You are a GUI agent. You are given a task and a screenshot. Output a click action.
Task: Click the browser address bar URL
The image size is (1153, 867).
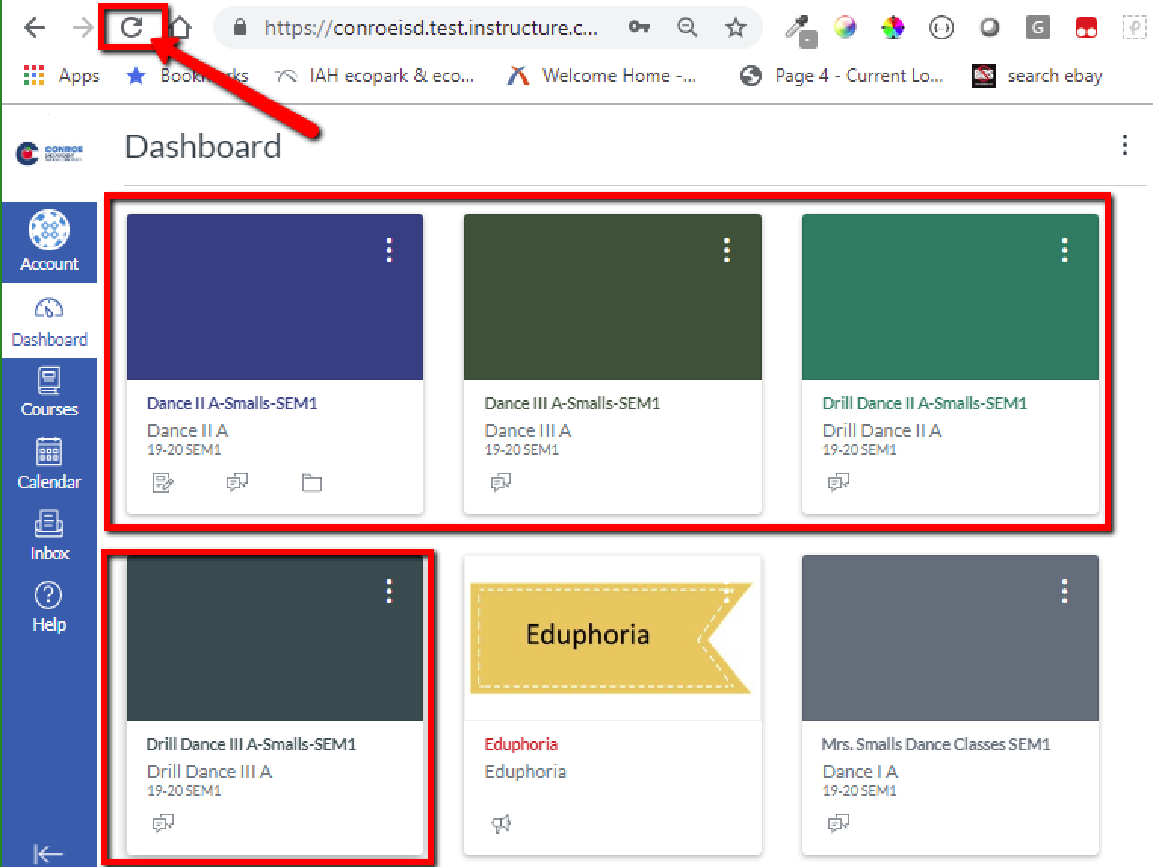coord(430,28)
